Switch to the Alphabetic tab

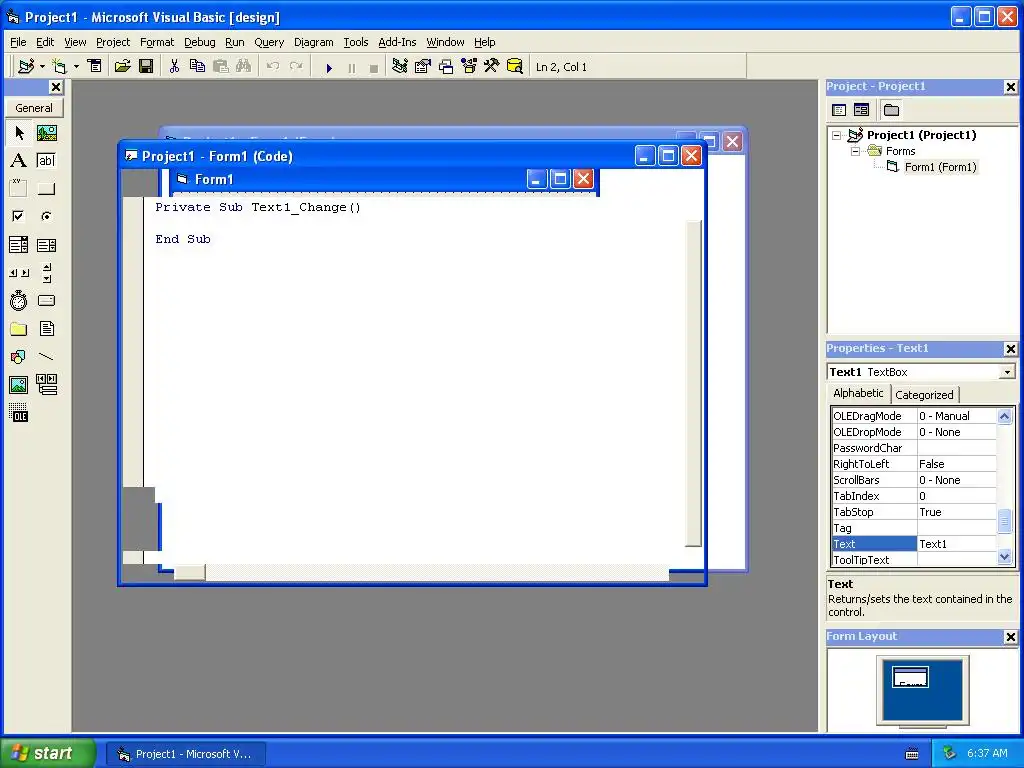(x=858, y=393)
